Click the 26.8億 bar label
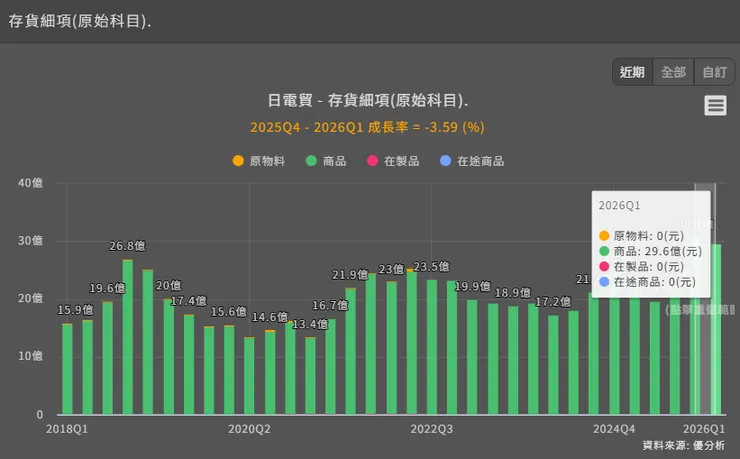 (x=127, y=246)
